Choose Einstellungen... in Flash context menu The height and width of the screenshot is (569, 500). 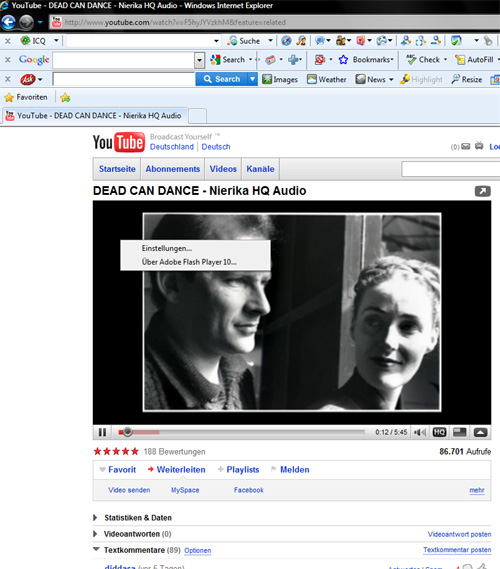pos(196,248)
